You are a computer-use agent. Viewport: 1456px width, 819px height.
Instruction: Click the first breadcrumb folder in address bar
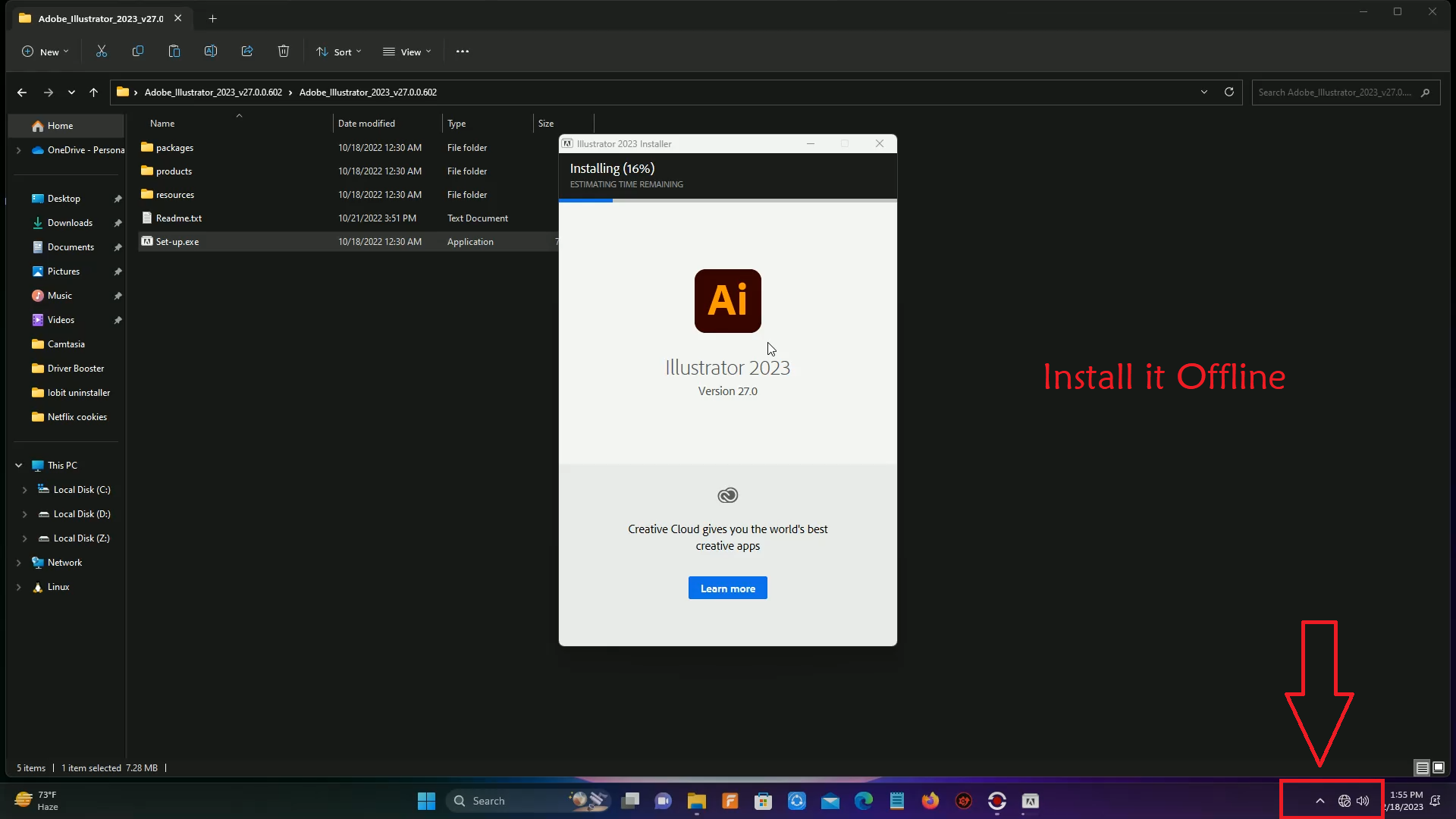click(213, 92)
